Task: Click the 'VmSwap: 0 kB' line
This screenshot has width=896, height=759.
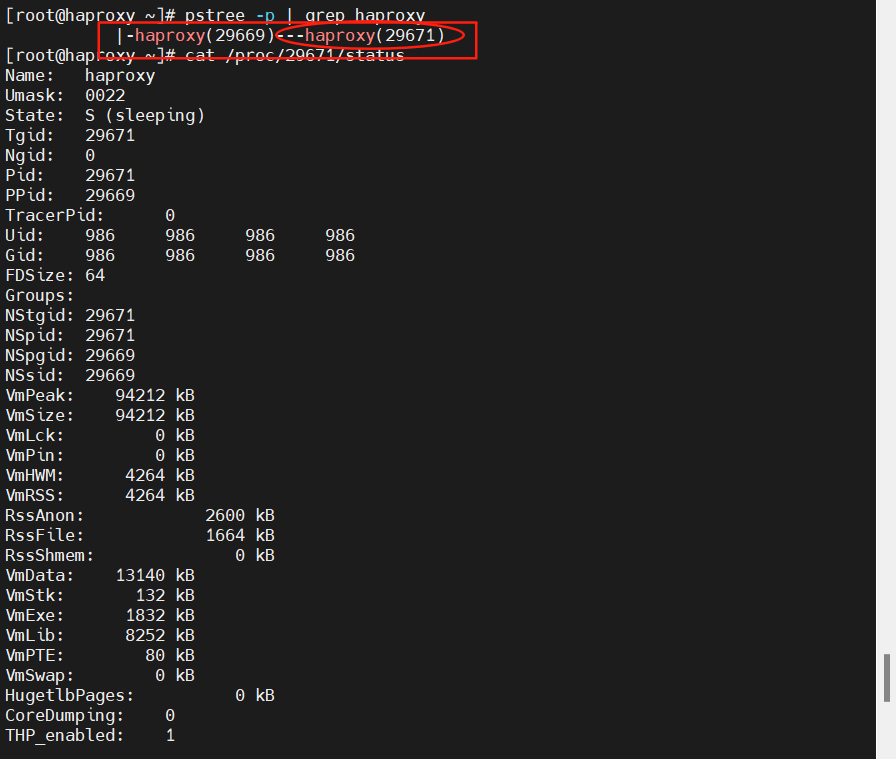Action: click(100, 676)
